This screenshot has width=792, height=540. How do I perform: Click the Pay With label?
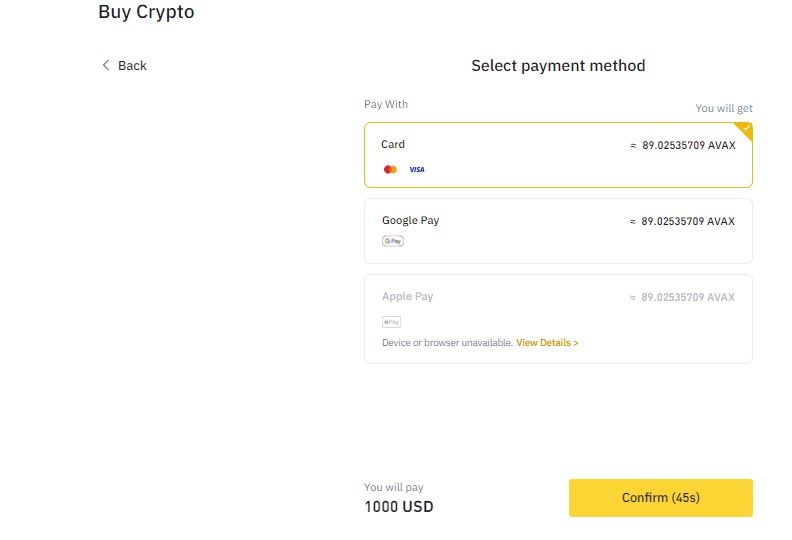(386, 104)
